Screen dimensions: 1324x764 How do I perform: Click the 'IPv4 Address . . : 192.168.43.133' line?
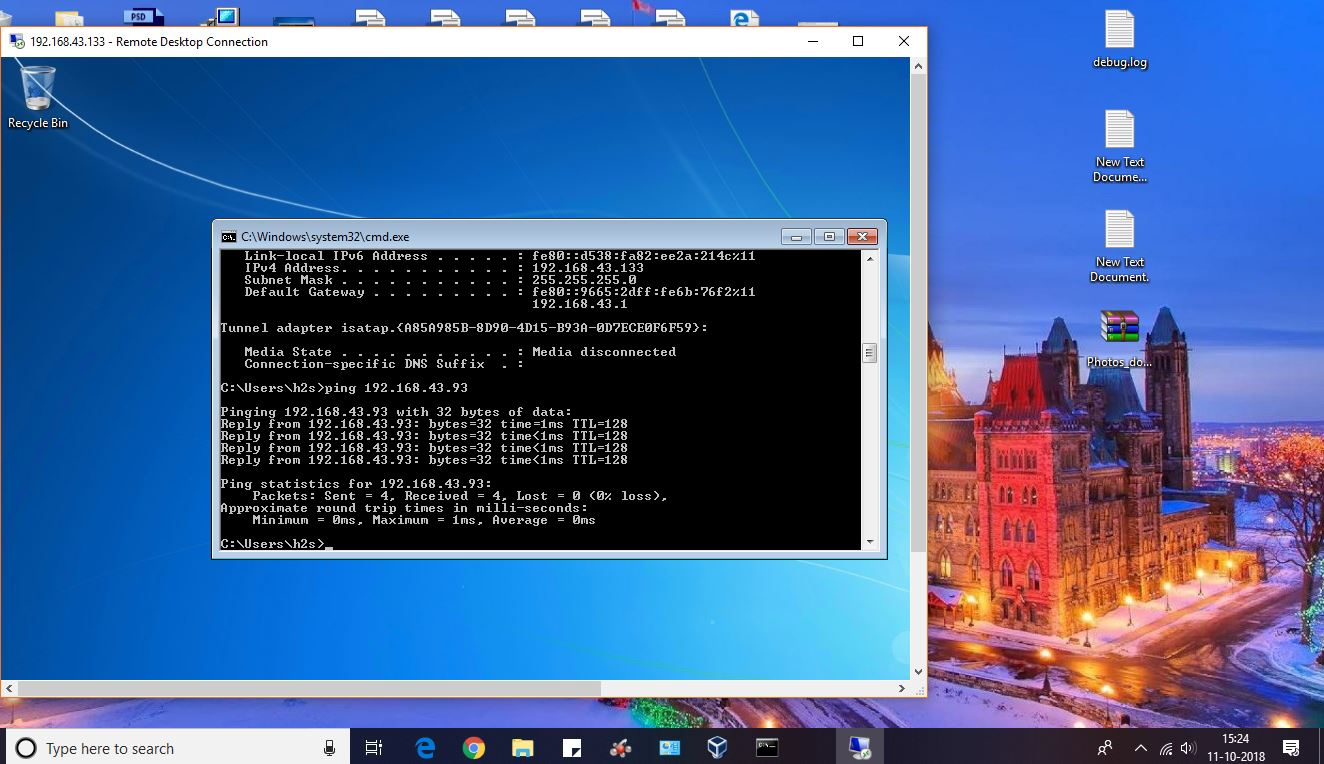[x=444, y=268]
